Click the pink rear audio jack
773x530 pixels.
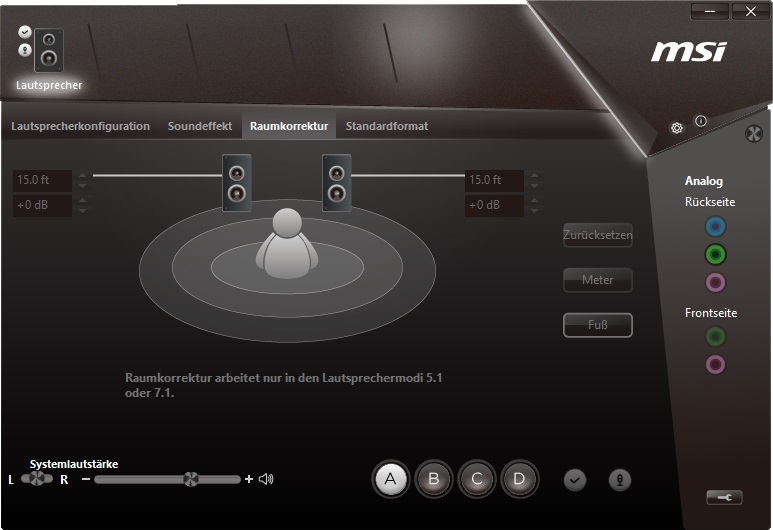[715, 283]
